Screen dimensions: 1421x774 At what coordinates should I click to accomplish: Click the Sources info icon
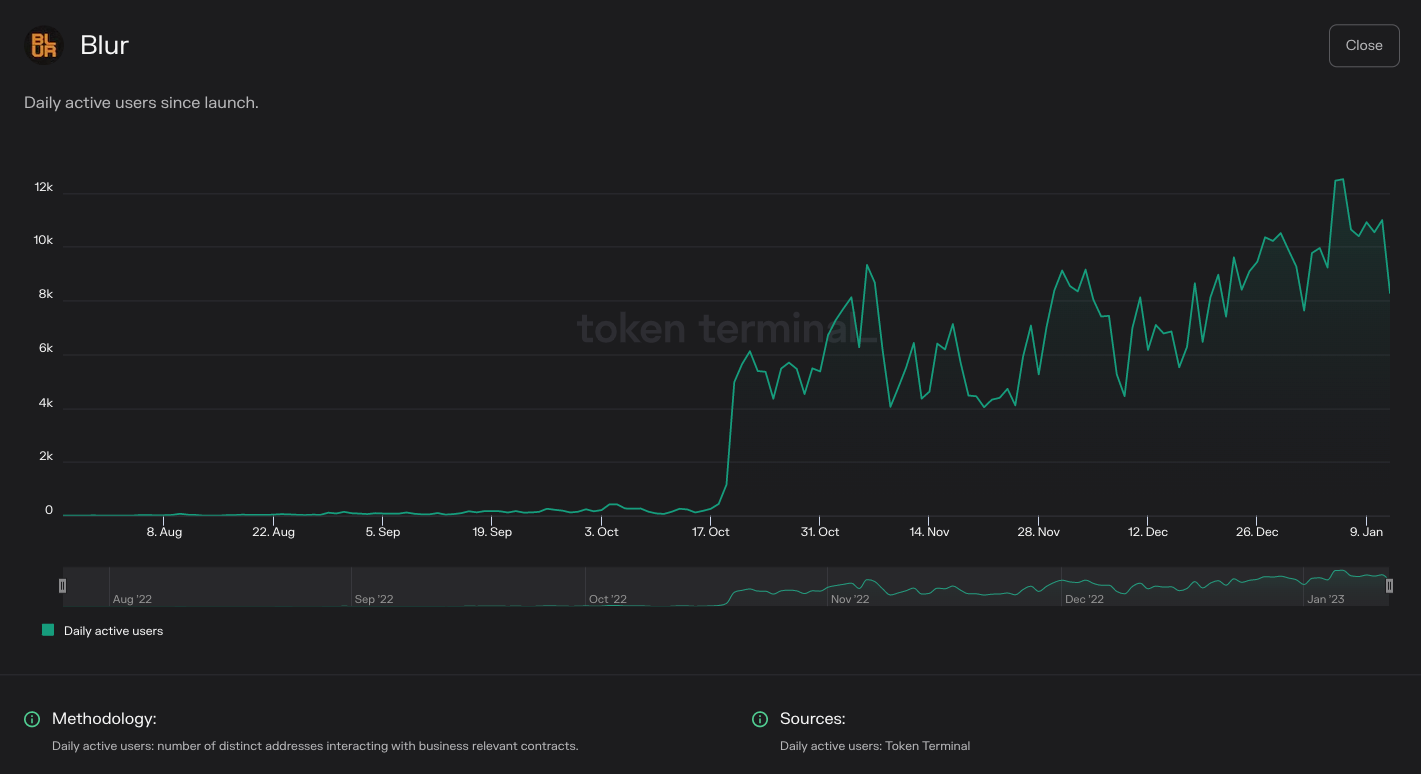[x=760, y=719]
